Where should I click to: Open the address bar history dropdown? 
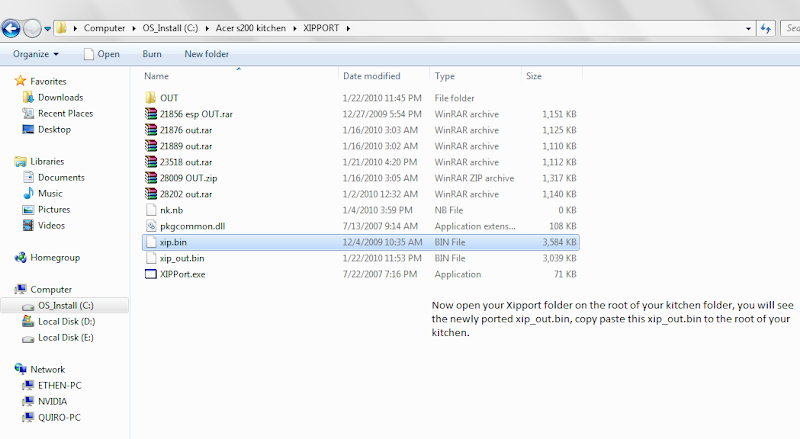(748, 29)
